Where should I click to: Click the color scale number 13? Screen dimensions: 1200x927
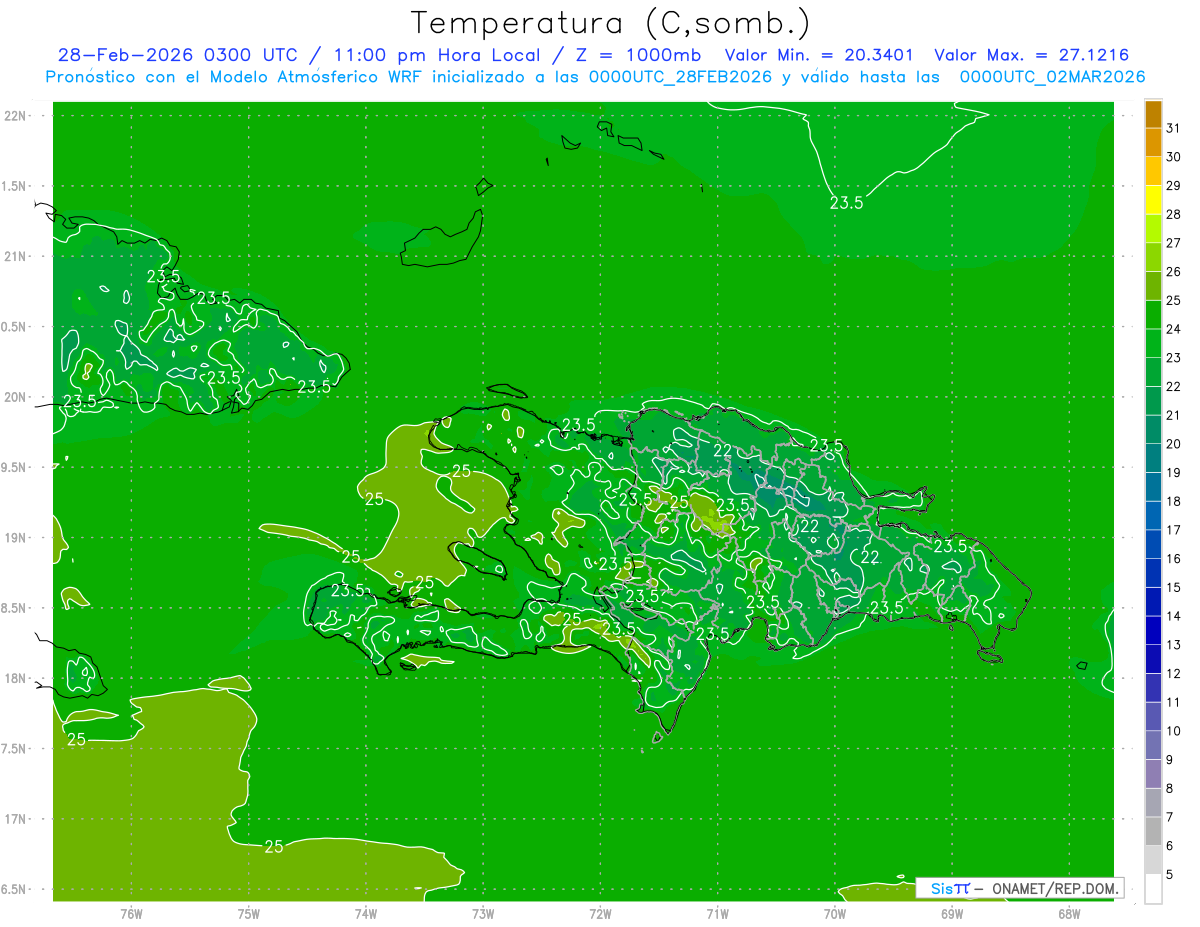[x=1173, y=645]
